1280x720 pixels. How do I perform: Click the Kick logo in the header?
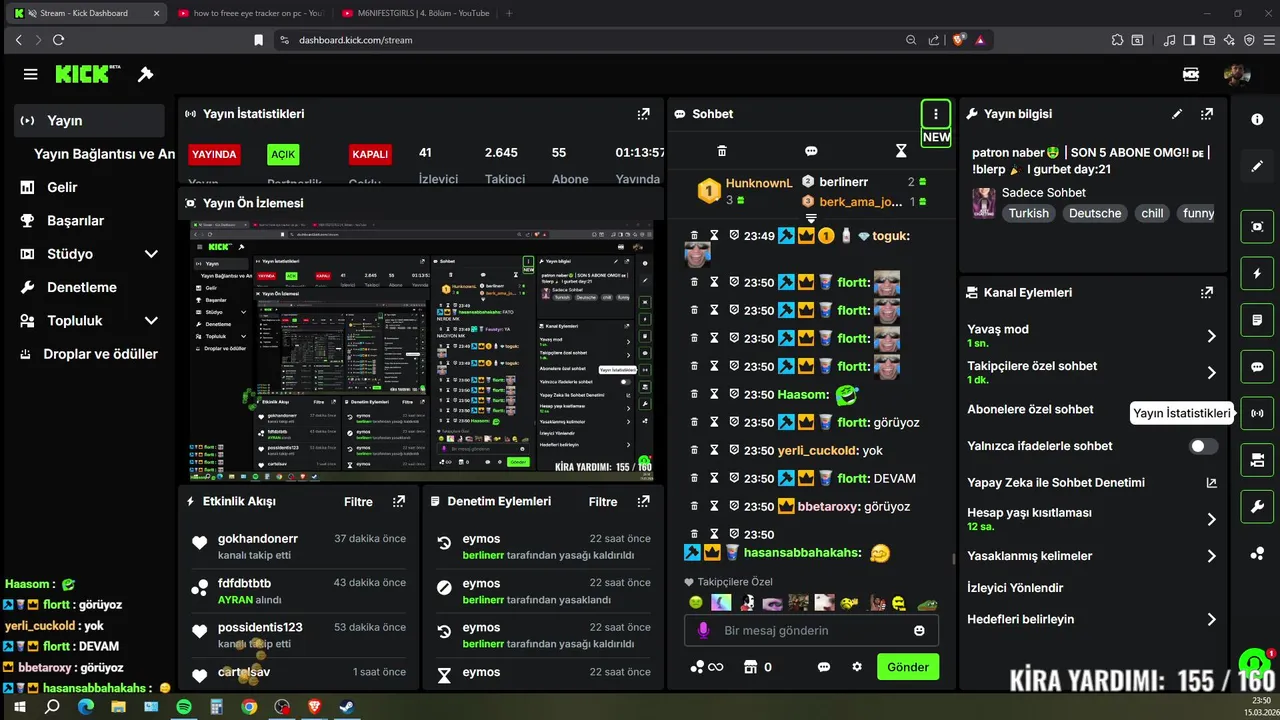click(x=87, y=74)
